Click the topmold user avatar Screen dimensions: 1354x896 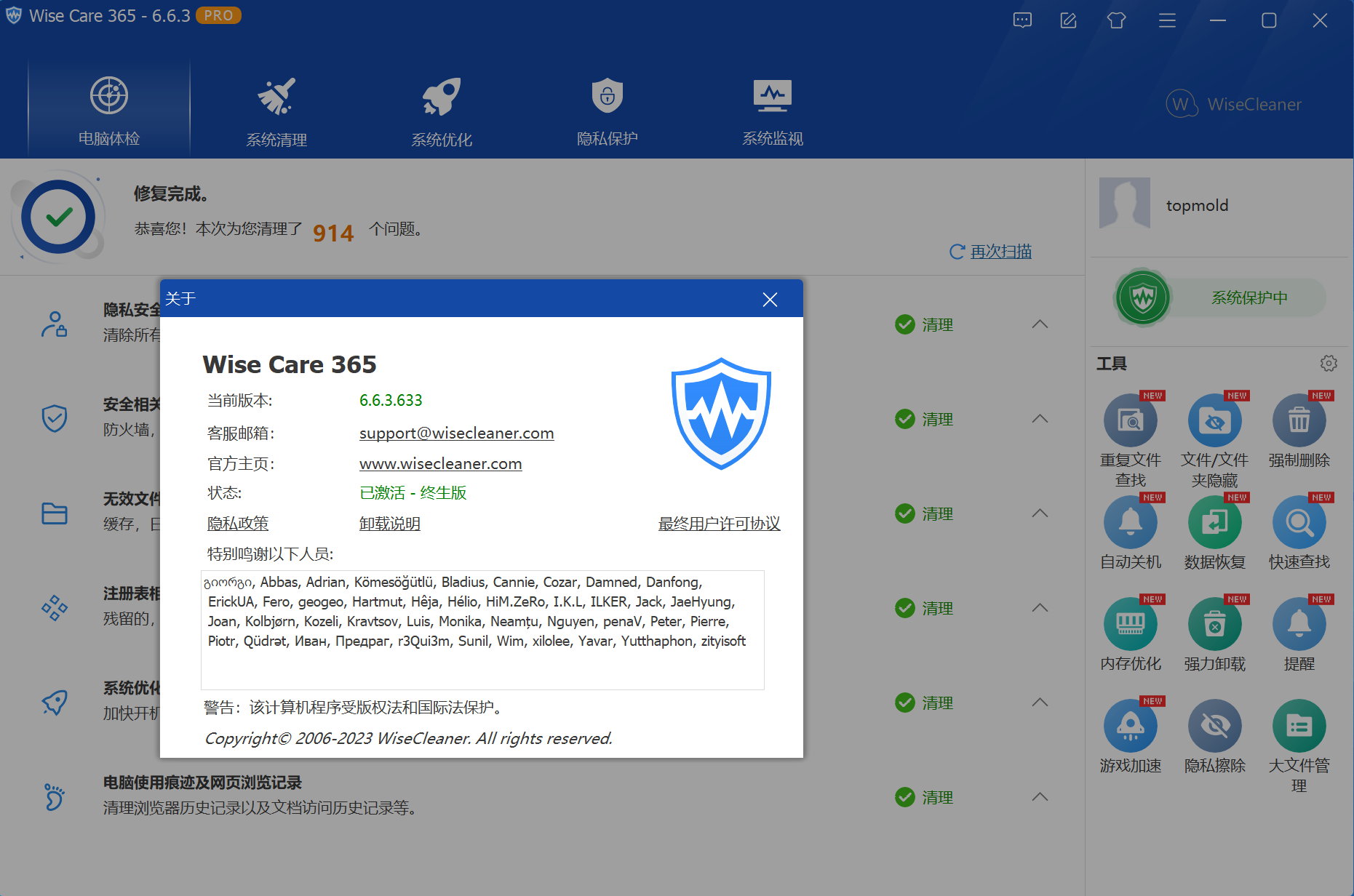(1124, 204)
